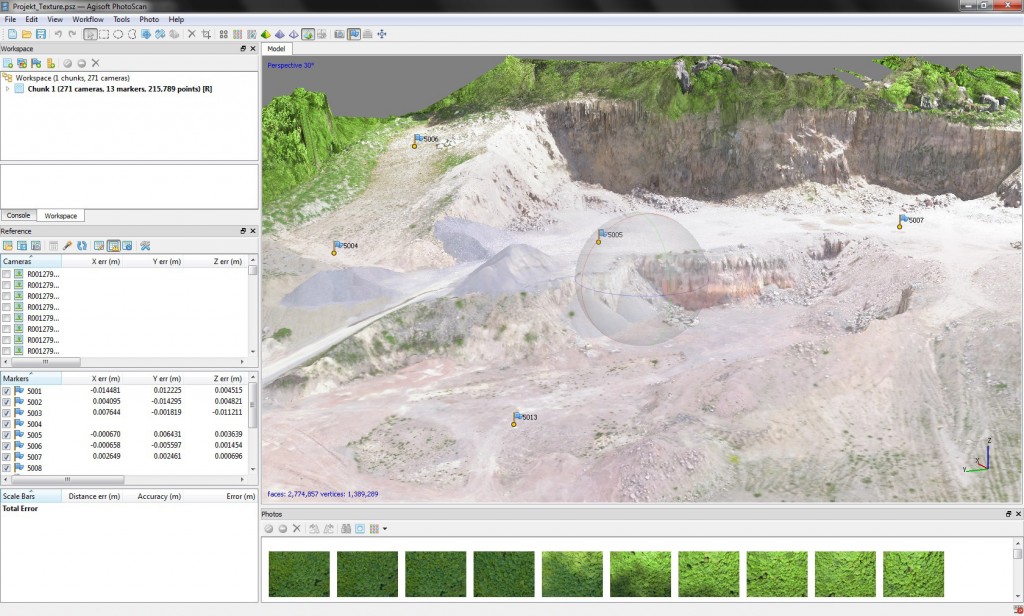1024x616 pixels.
Task: Click the 5013 marker flag in model
Action: 518,416
